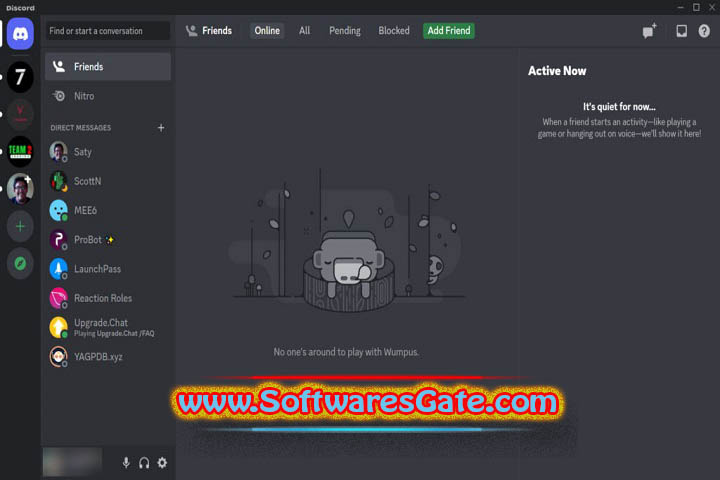Open the TEAM server icon

pyautogui.click(x=20, y=151)
